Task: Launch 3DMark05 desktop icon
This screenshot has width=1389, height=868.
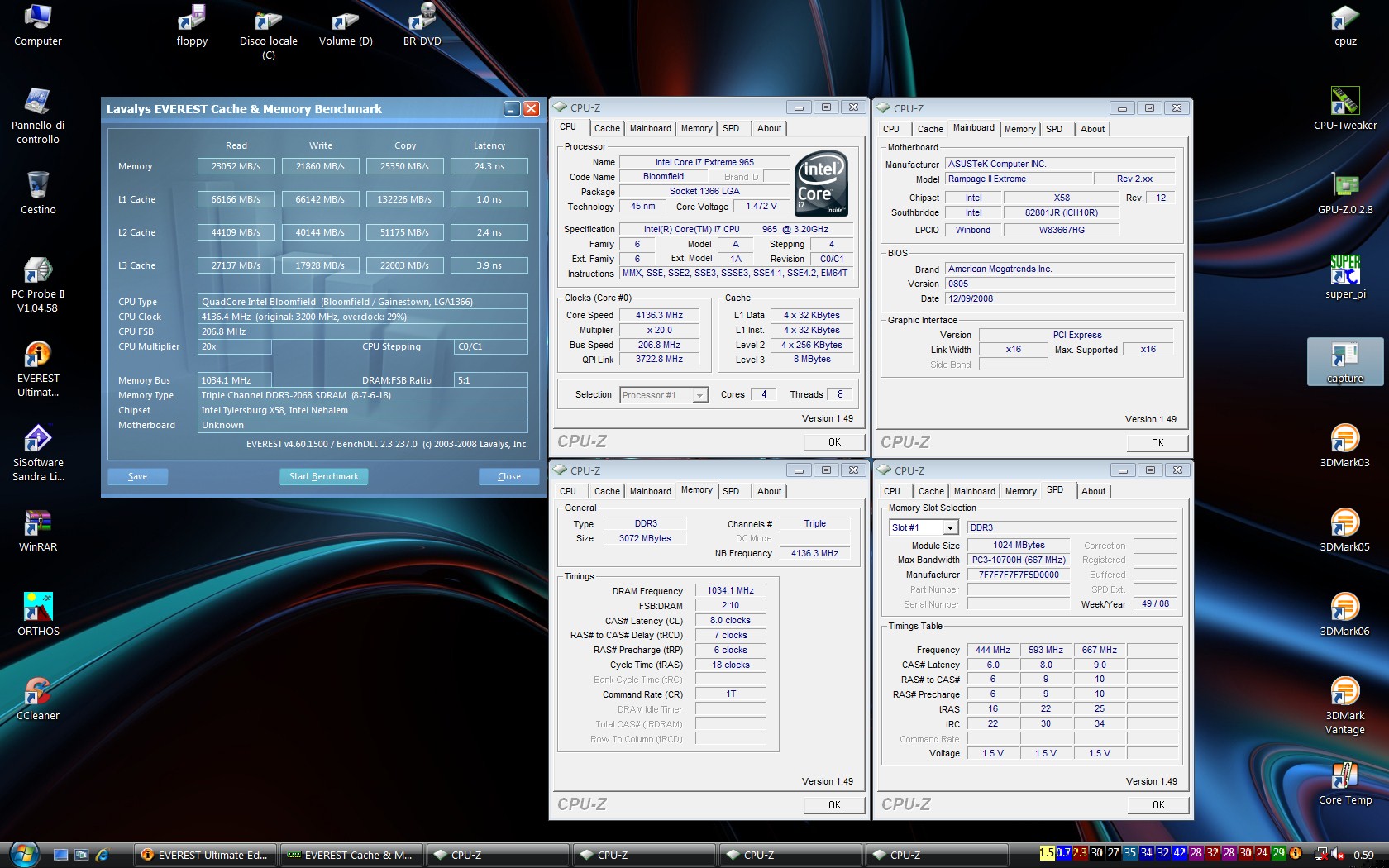Action: (x=1345, y=530)
